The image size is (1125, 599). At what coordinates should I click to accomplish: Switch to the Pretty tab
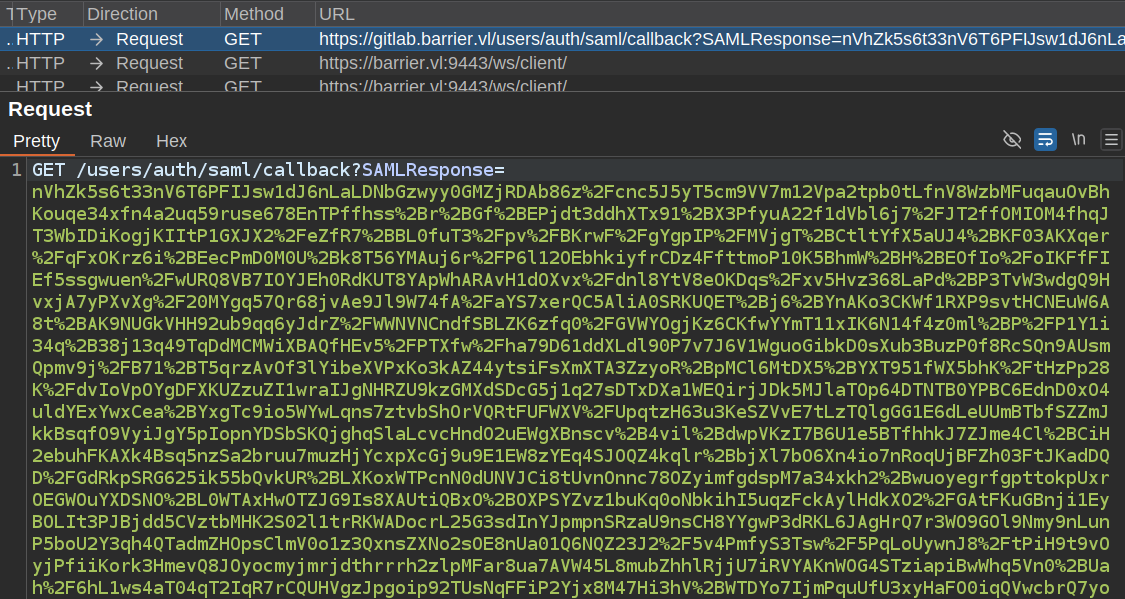click(x=37, y=141)
